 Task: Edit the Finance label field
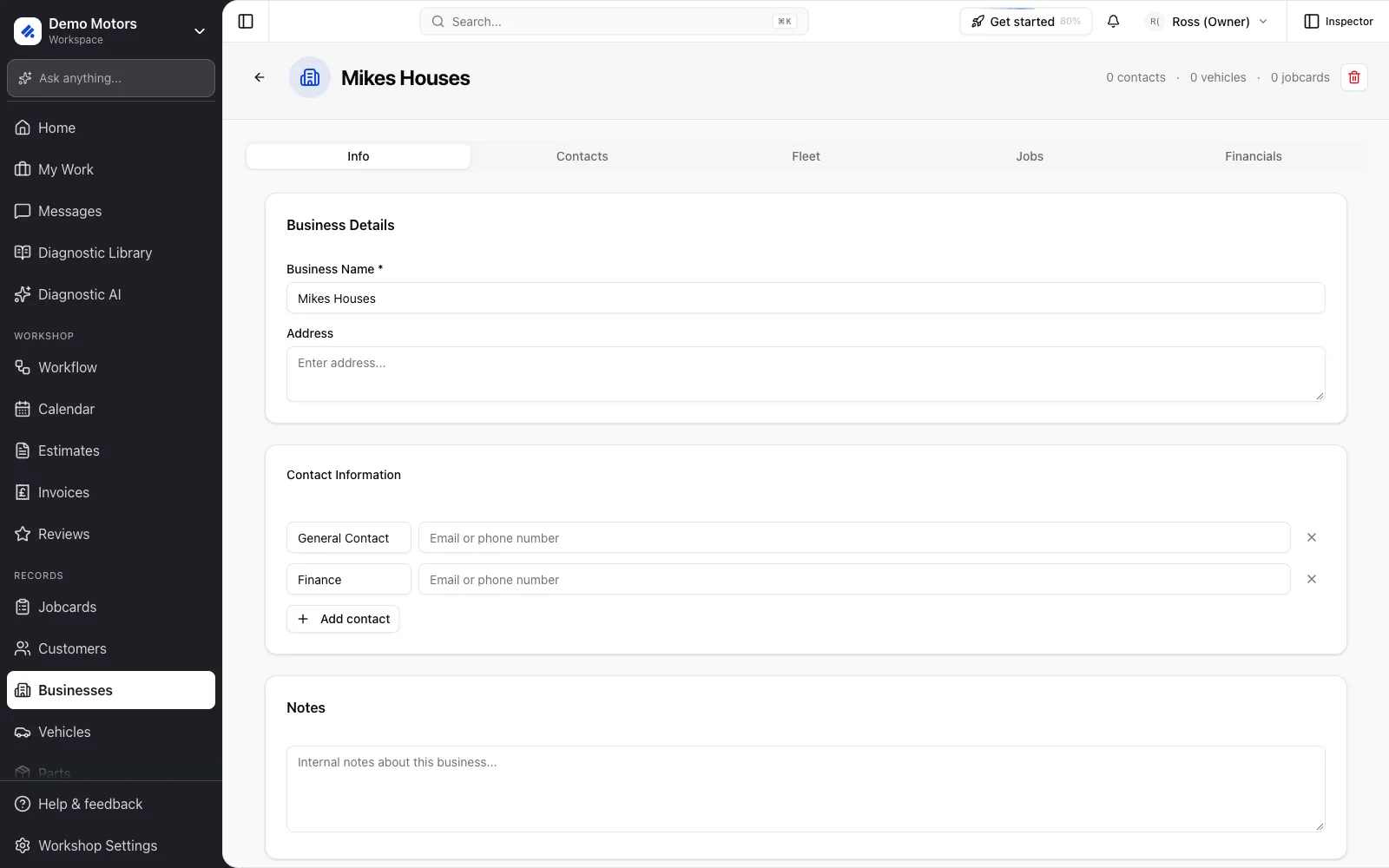pyautogui.click(x=349, y=579)
